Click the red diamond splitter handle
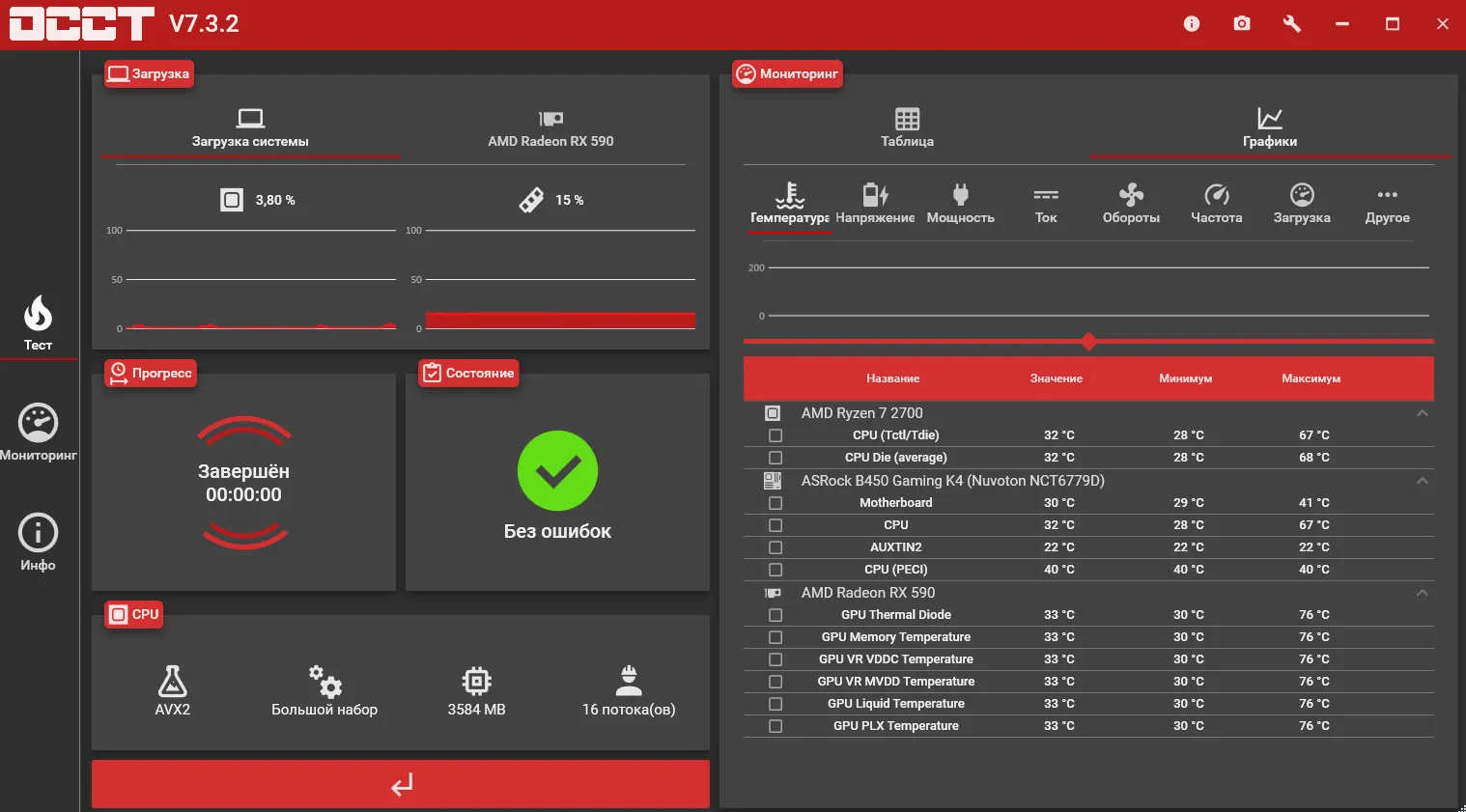The width and height of the screenshot is (1466, 812). pos(1089,341)
